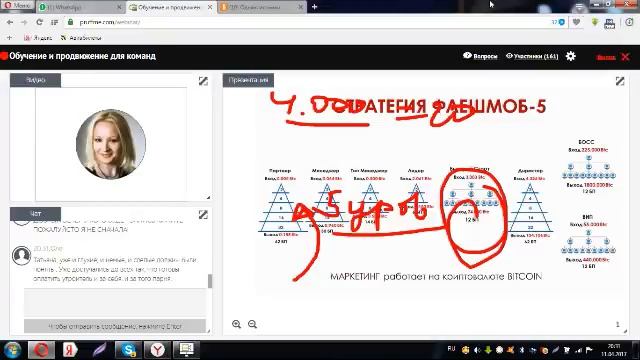
Task: Open webinar settings gear
Action: [x=571, y=56]
